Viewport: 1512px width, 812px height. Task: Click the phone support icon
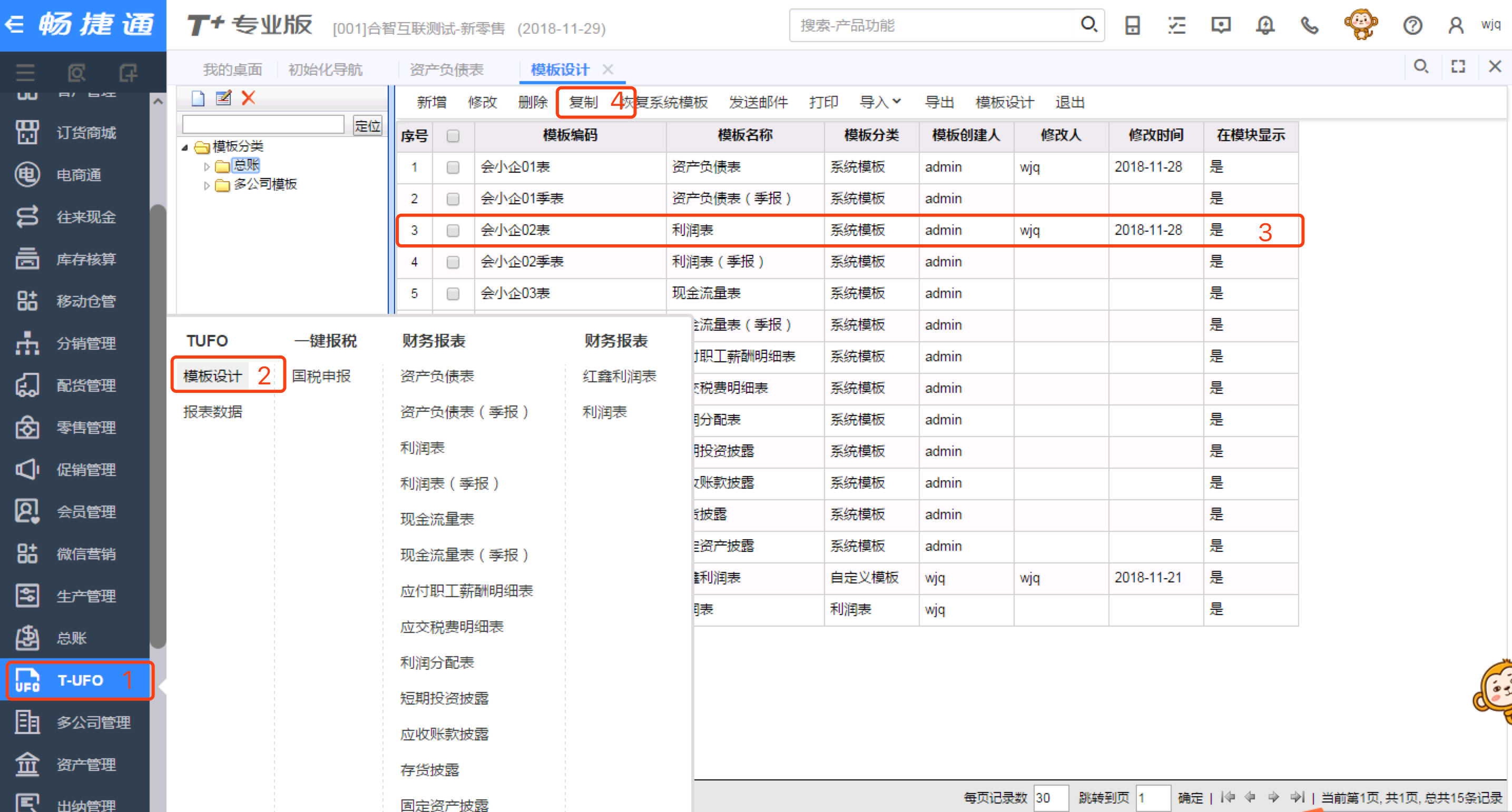pos(1310,25)
